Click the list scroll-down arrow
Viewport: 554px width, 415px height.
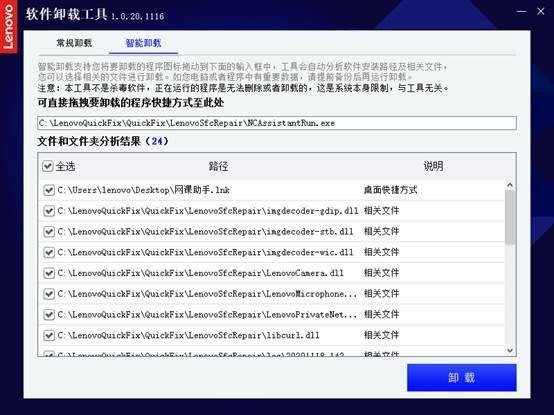coord(510,350)
